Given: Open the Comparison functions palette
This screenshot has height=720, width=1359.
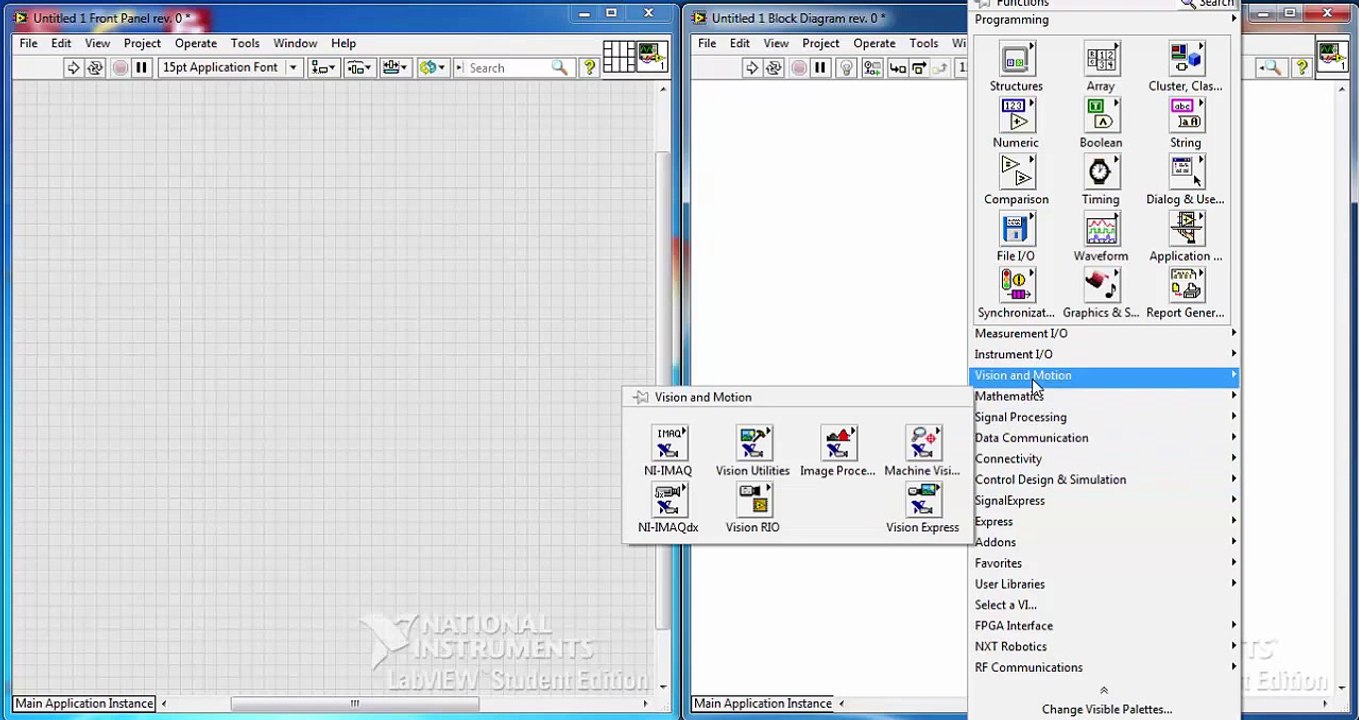Looking at the screenshot, I should 1016,173.
